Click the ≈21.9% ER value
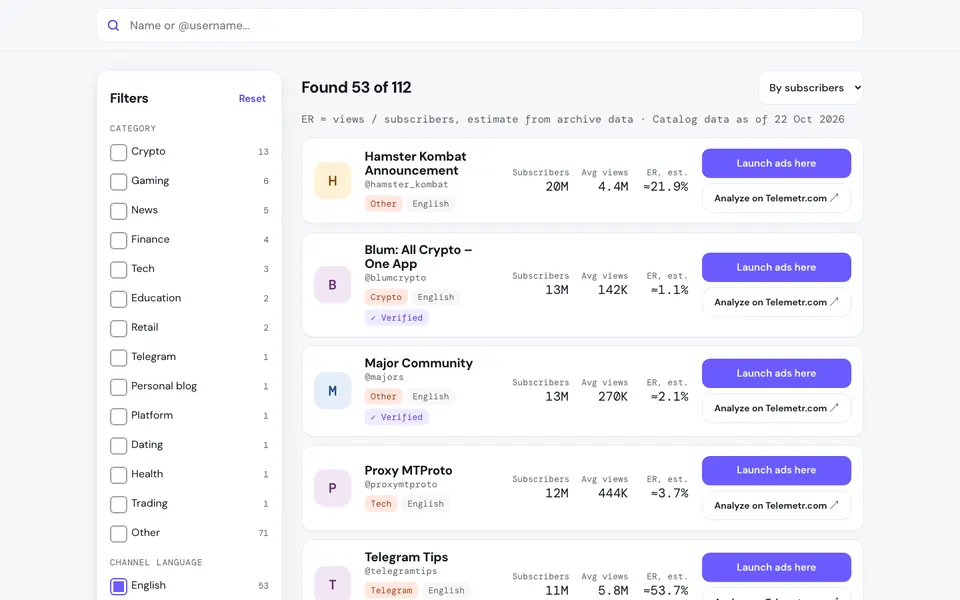Image resolution: width=960 pixels, height=600 pixels. click(666, 187)
